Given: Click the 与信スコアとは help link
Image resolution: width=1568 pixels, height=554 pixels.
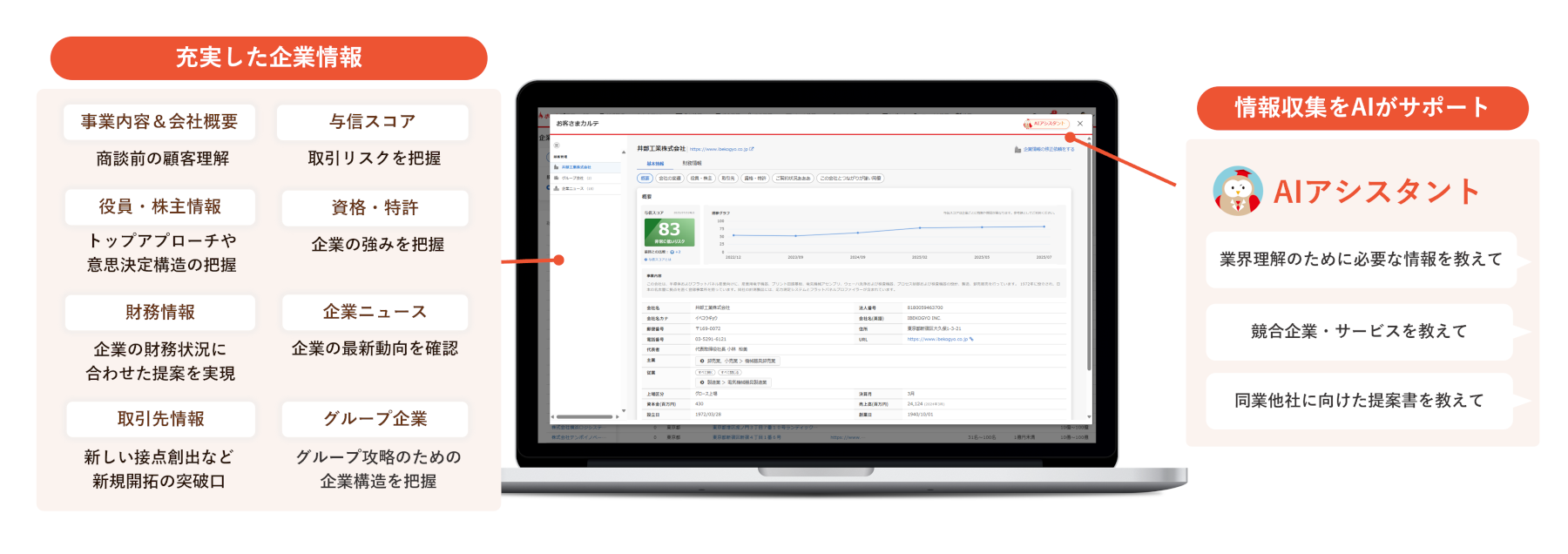Looking at the screenshot, I should point(659,260).
